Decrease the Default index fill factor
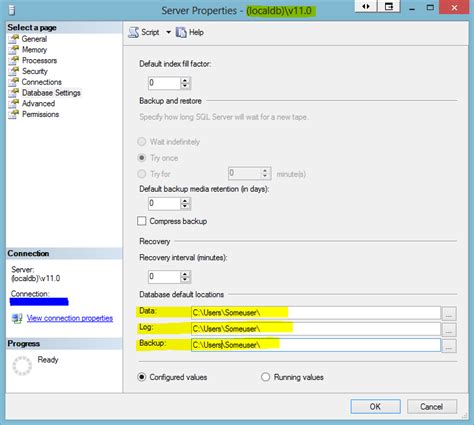This screenshot has height=425, width=474. [x=185, y=86]
